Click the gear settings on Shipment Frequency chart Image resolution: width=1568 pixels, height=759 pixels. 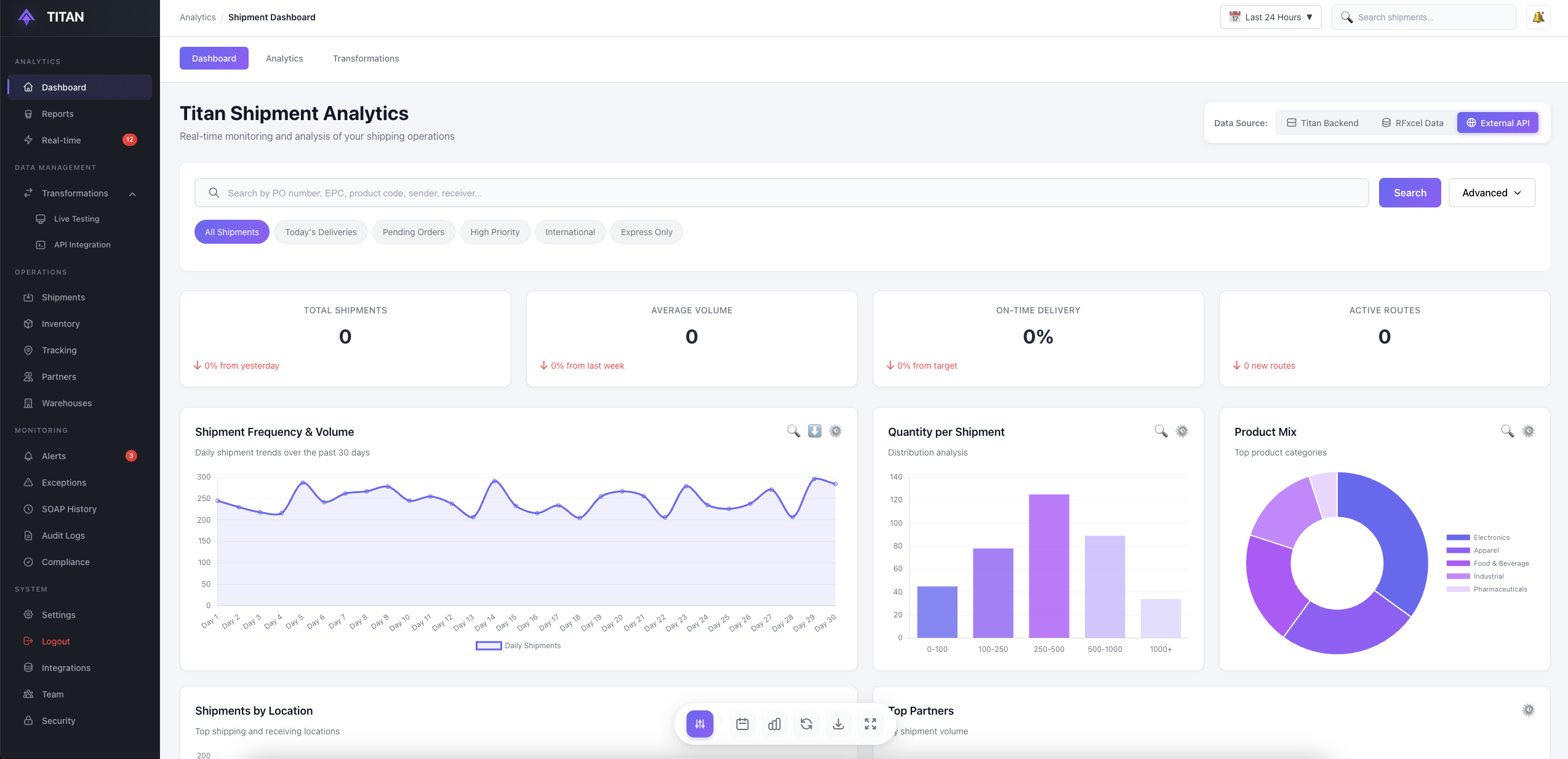835,431
